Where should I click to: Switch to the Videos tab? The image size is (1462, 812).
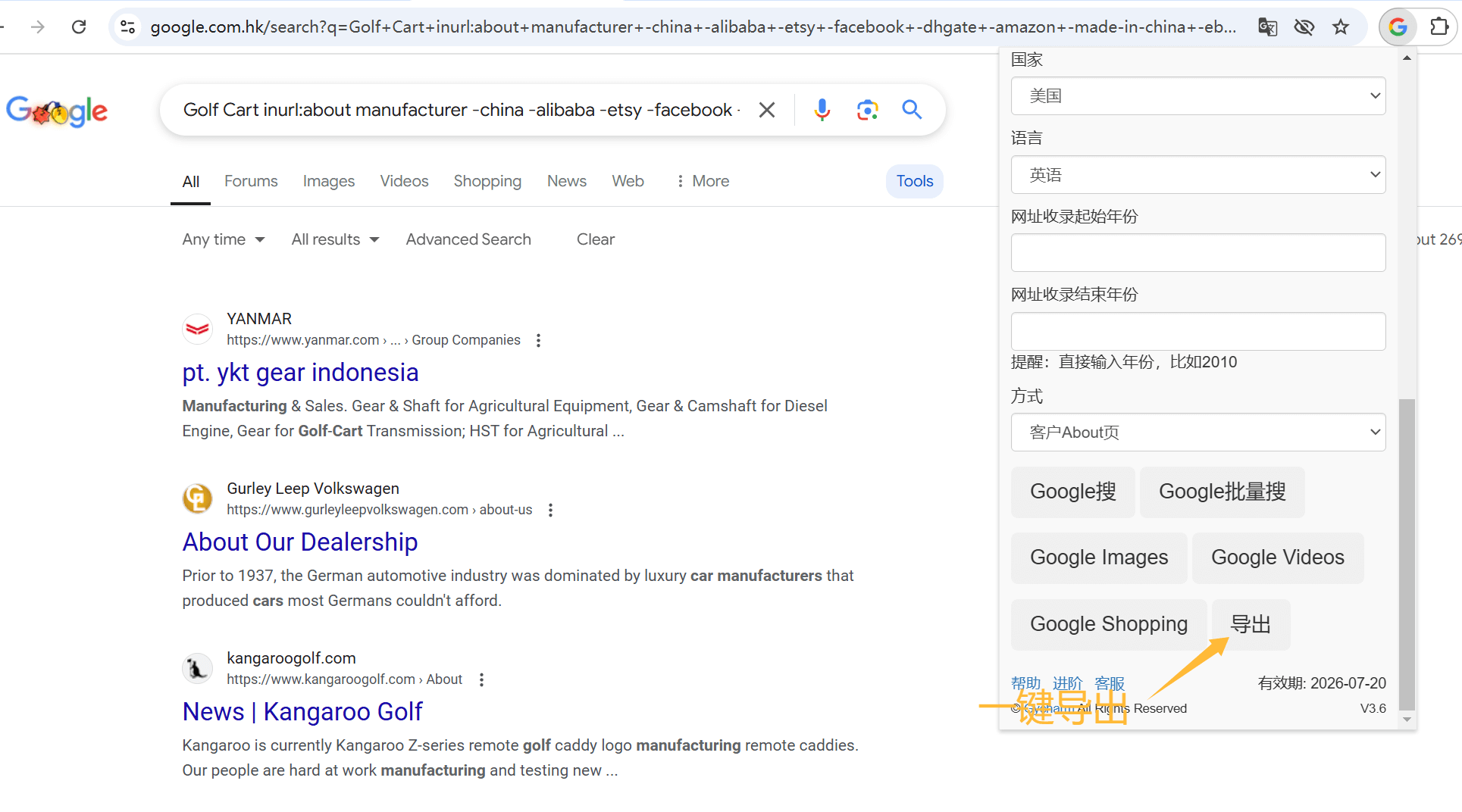point(404,181)
